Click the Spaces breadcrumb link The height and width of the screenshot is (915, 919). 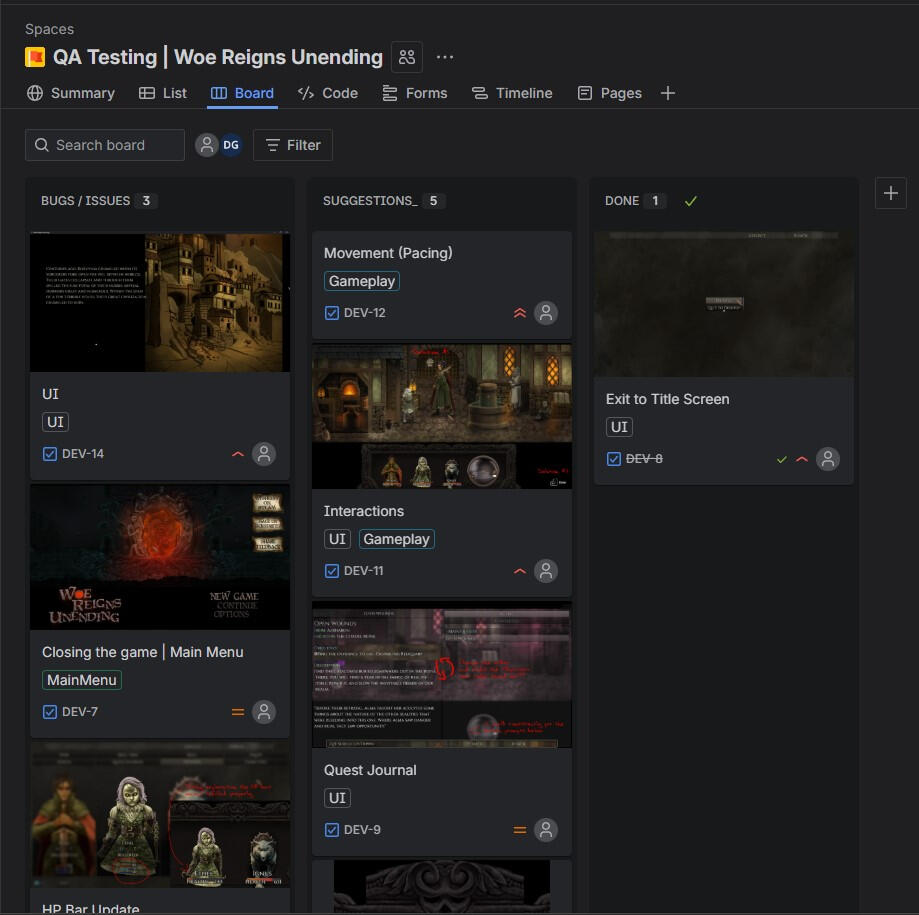pos(49,29)
